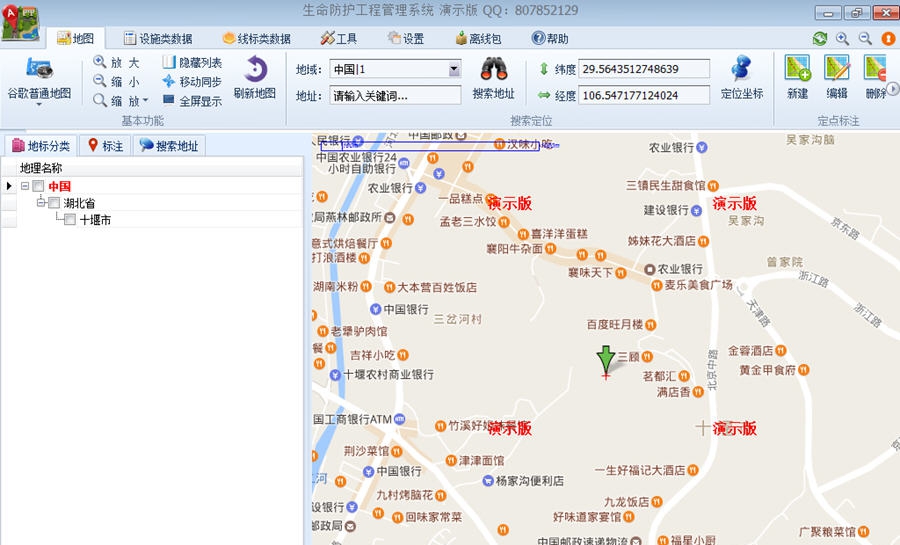Click the 建设银行 bank marker
900x545 pixels.
(696, 211)
